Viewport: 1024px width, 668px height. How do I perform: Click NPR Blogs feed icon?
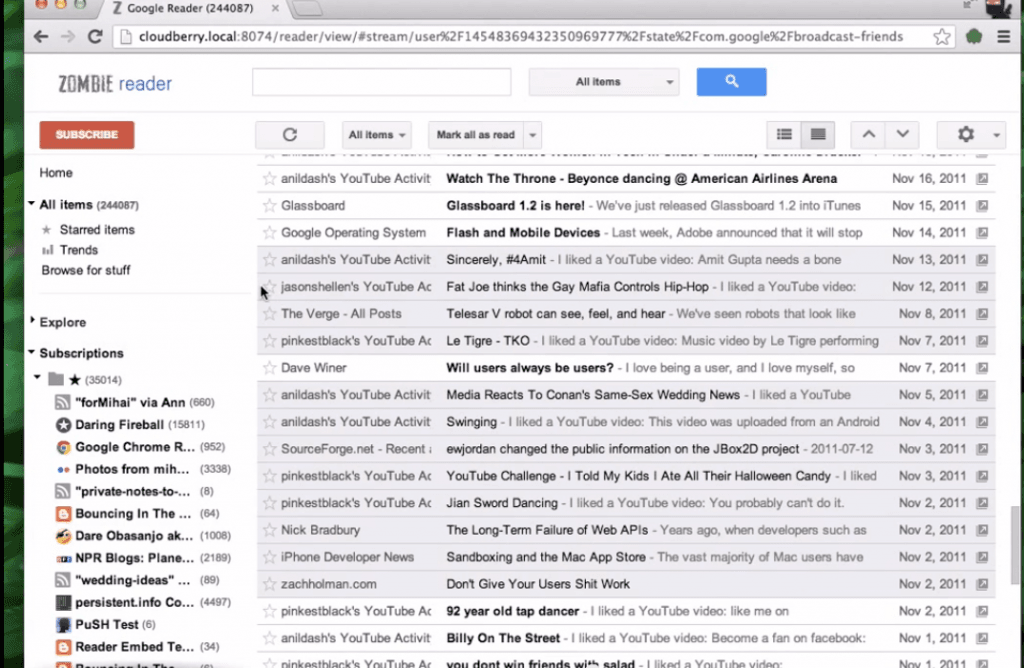[x=63, y=558]
